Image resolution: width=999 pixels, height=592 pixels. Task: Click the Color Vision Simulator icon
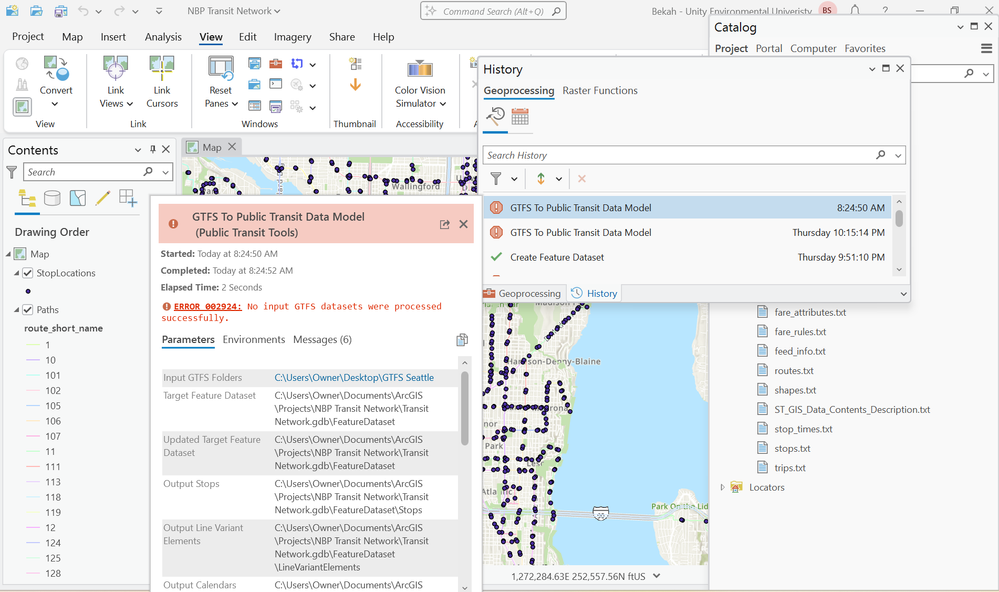420,68
